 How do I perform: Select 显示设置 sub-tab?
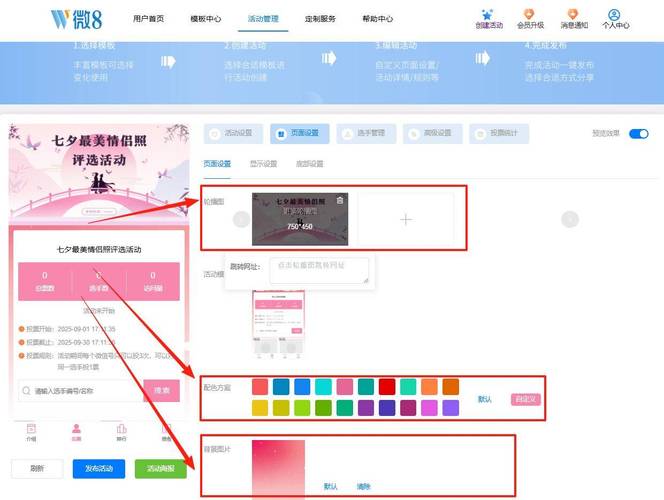(263, 164)
